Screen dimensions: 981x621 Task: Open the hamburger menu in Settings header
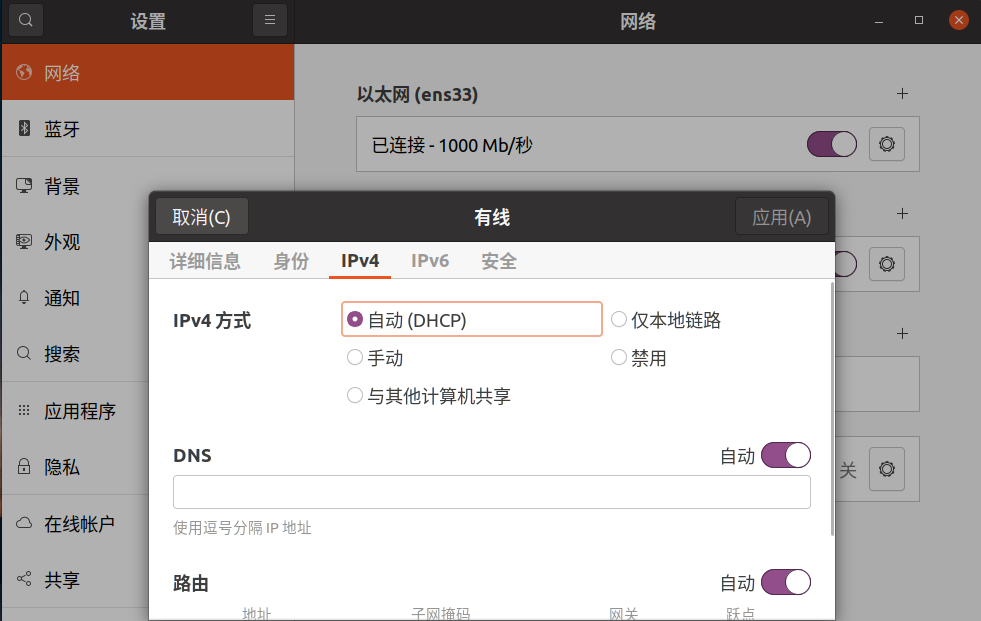(x=269, y=20)
